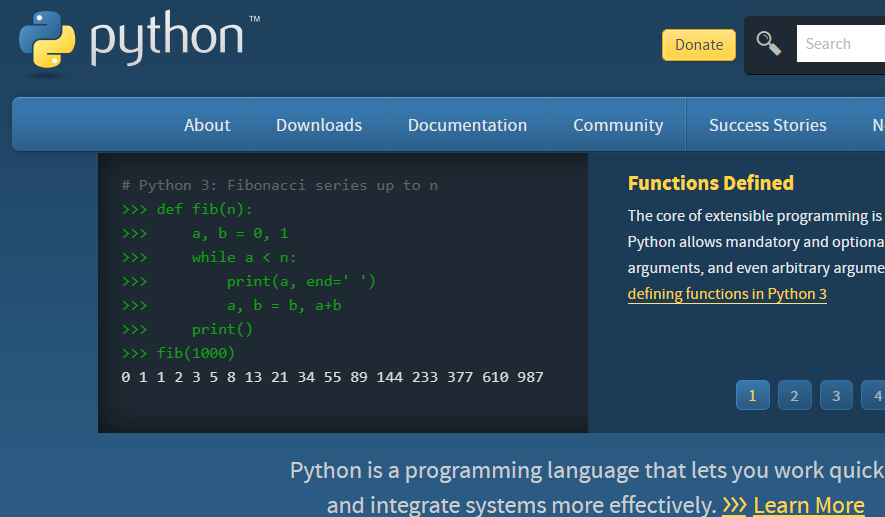This screenshot has width=885, height=517.
Task: Open the Documentation menu
Action: (x=467, y=125)
